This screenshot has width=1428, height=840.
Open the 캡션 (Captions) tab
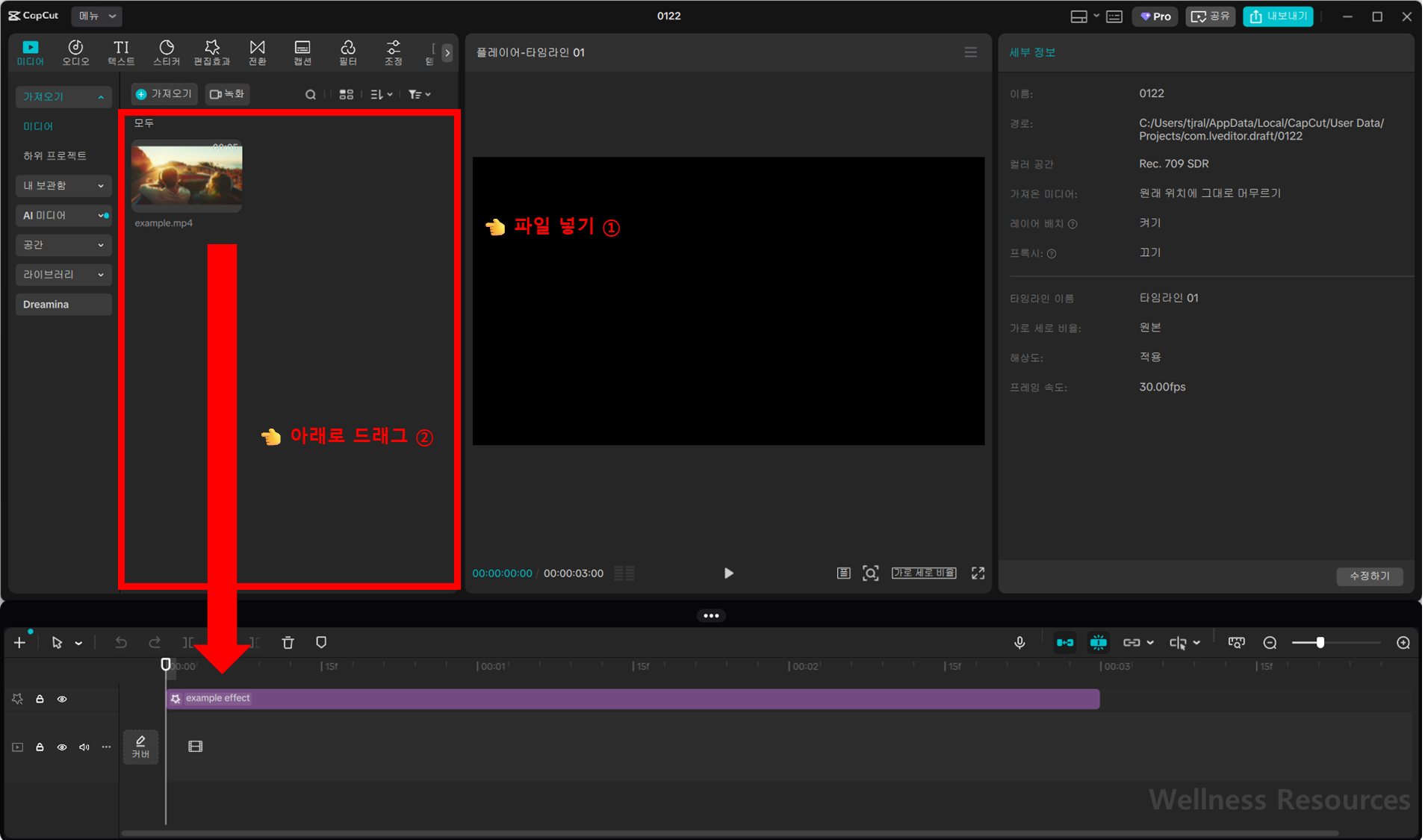(x=302, y=52)
